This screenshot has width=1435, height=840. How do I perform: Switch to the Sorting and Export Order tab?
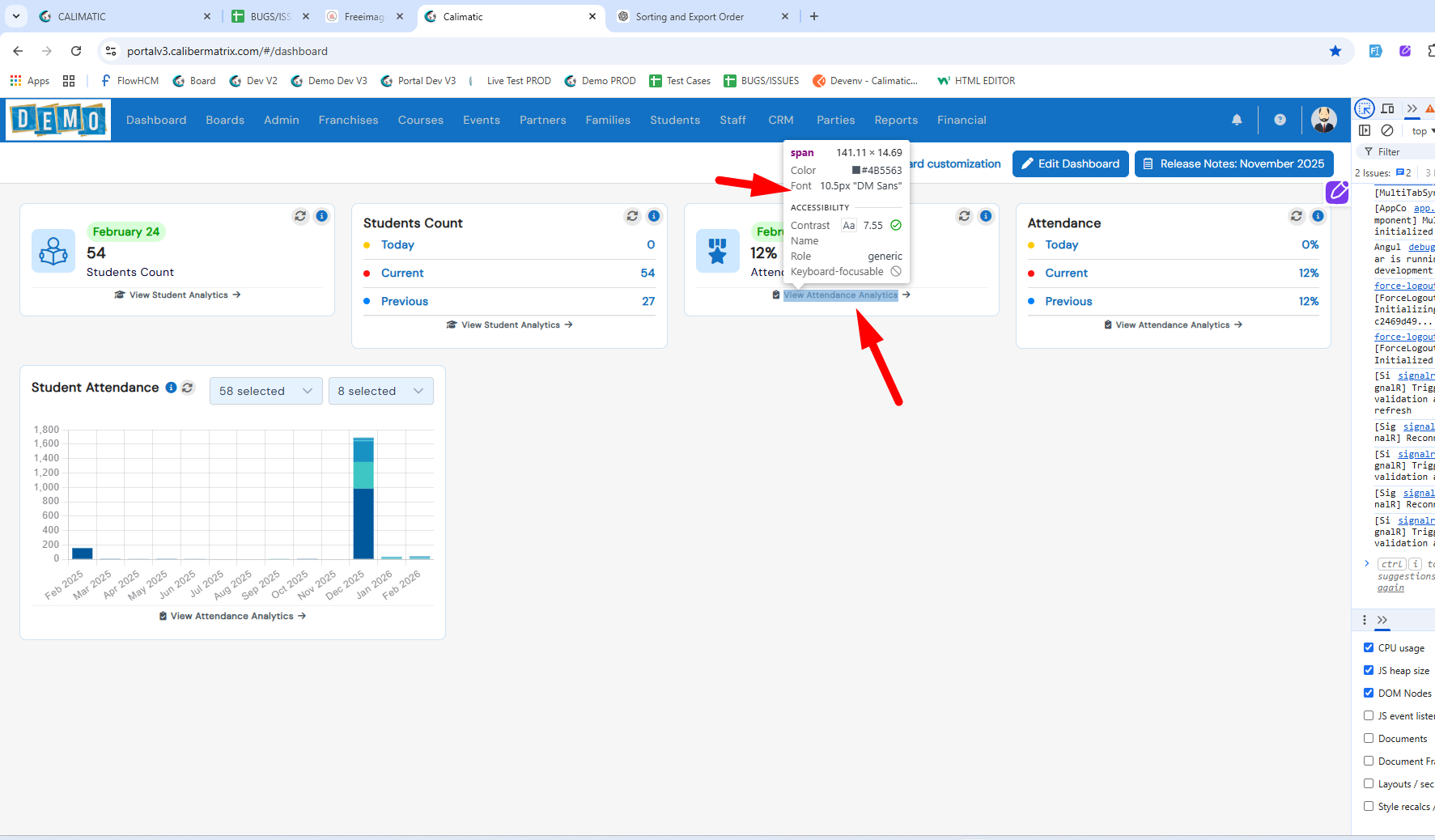click(x=703, y=16)
